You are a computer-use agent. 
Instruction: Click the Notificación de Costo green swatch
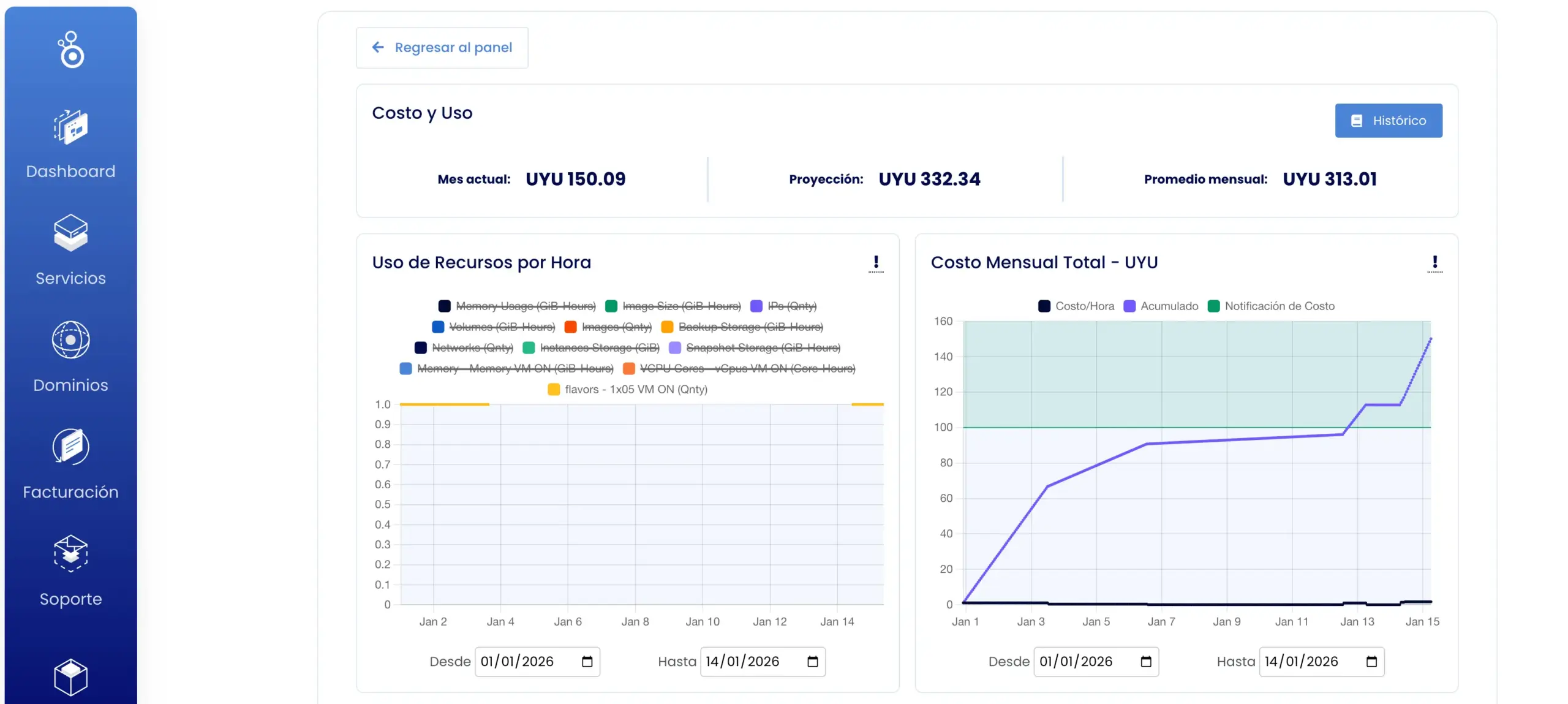(1213, 306)
